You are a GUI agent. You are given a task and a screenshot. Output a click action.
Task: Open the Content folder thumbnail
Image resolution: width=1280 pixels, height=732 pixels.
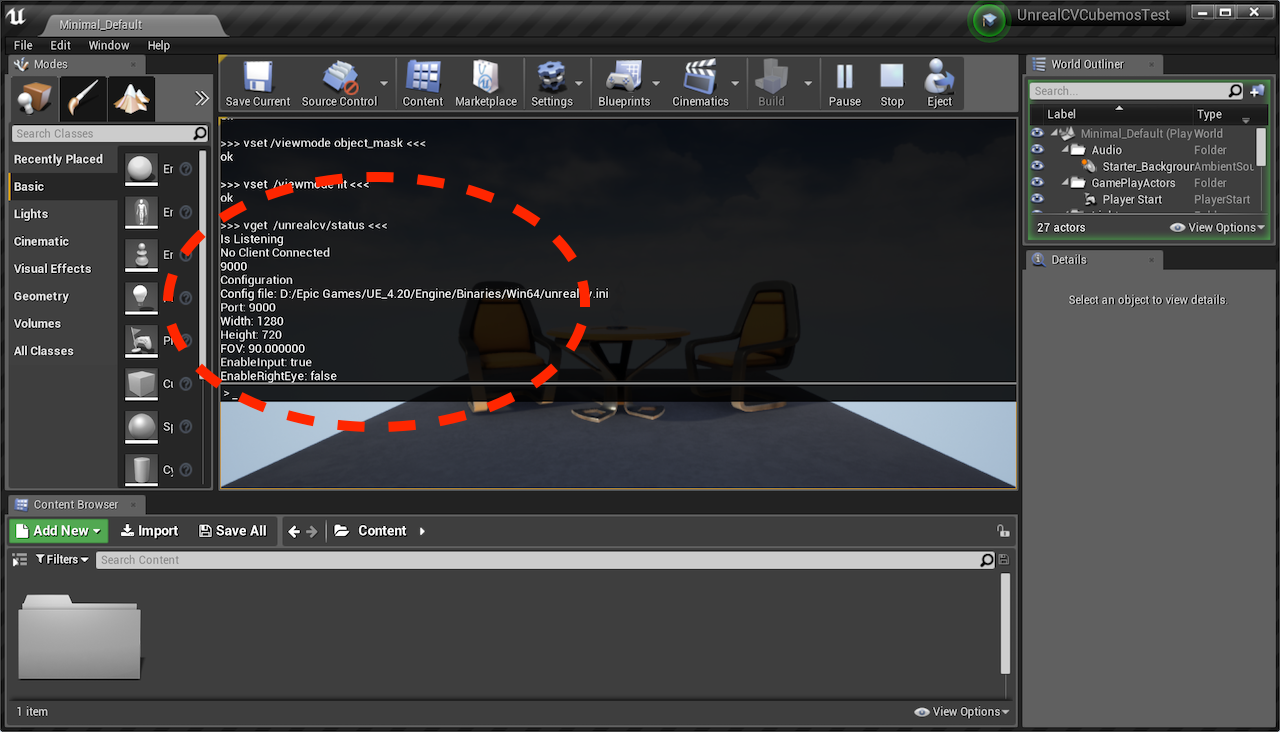tap(80, 636)
